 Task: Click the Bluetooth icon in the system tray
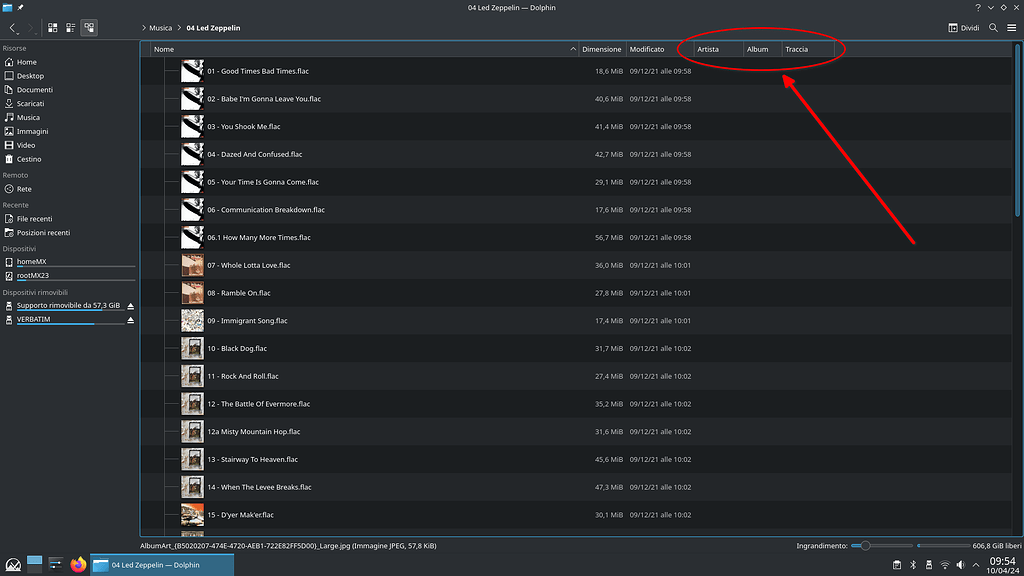(x=913, y=565)
